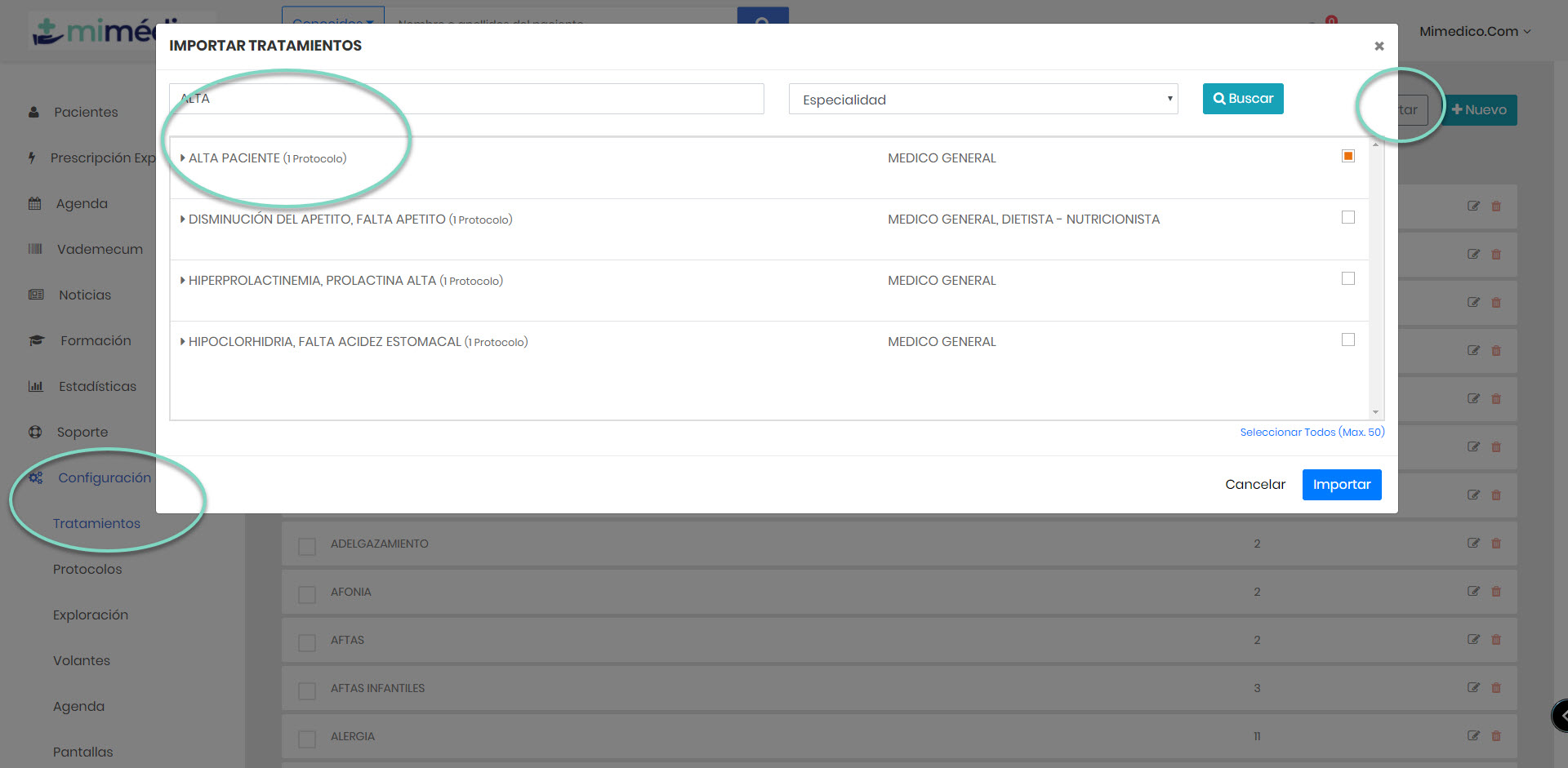Screen dimensions: 1568x768
Task: Click the treatment search text field
Action: click(467, 99)
